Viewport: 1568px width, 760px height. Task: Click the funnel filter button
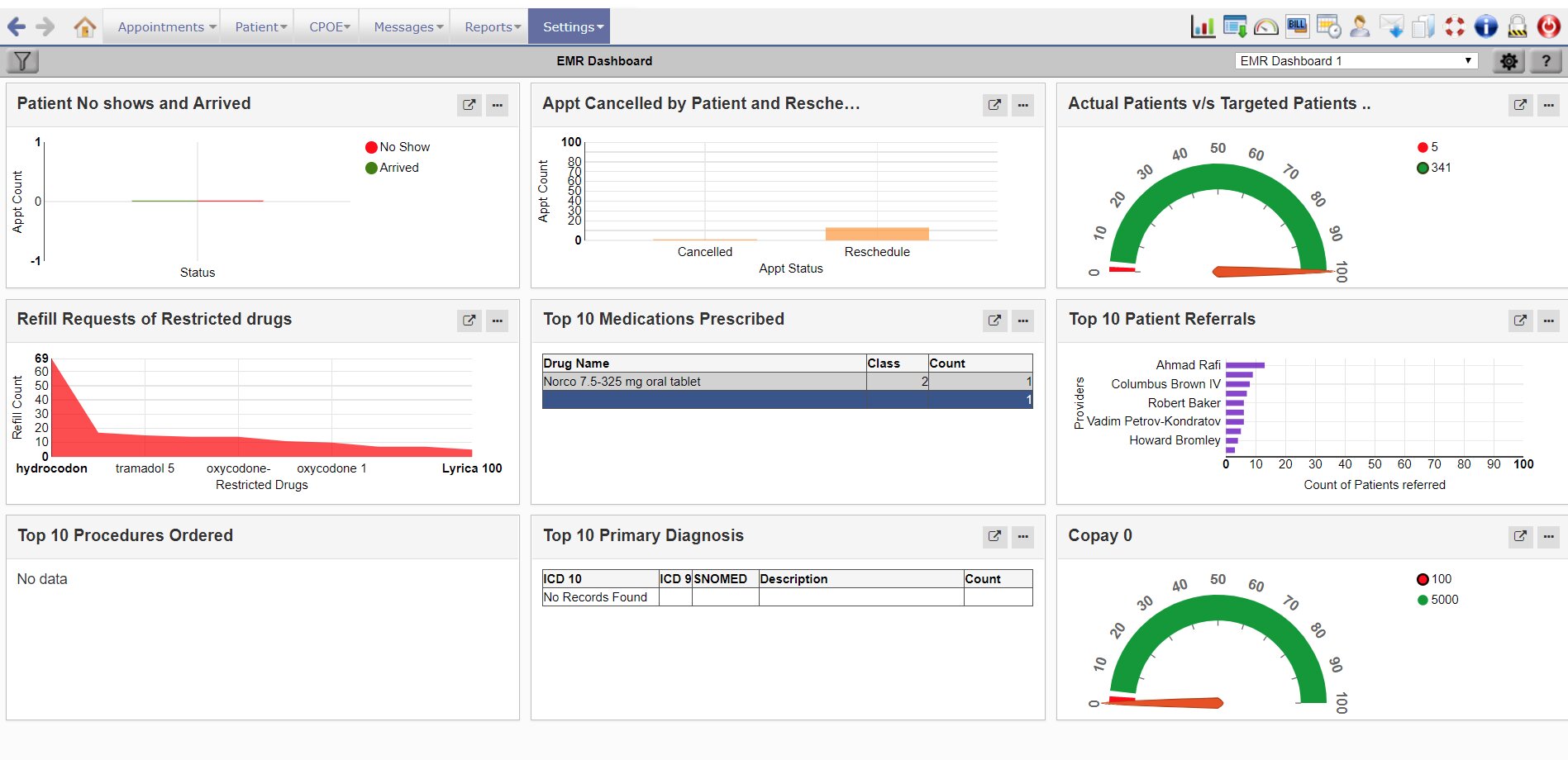22,60
